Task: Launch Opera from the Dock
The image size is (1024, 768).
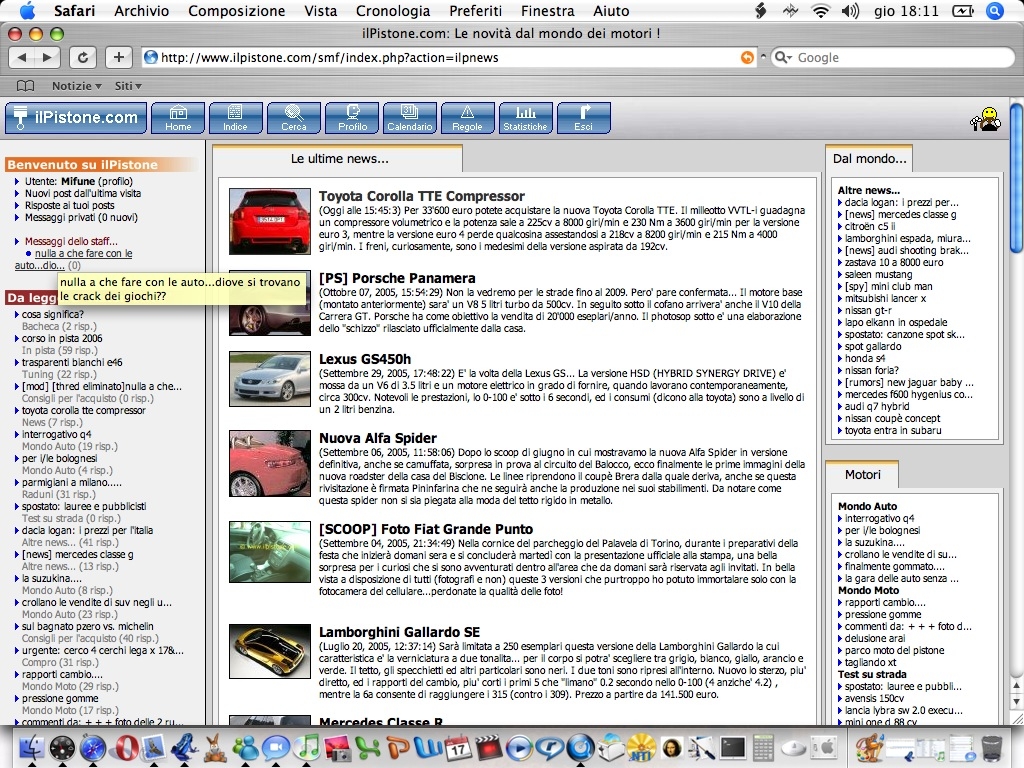Action: [x=125, y=747]
